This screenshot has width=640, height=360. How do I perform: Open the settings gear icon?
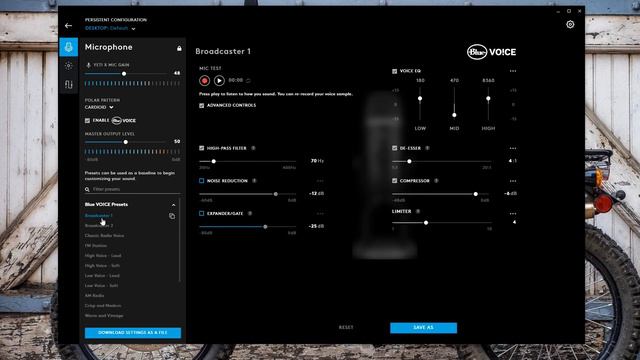tap(570, 24)
